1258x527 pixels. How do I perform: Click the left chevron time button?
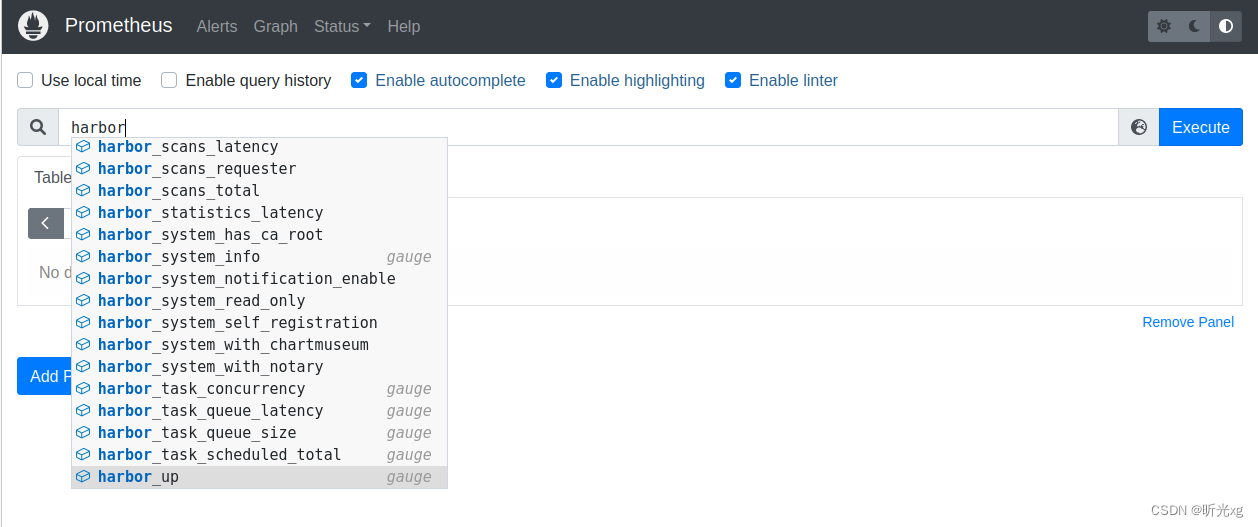coord(46,223)
